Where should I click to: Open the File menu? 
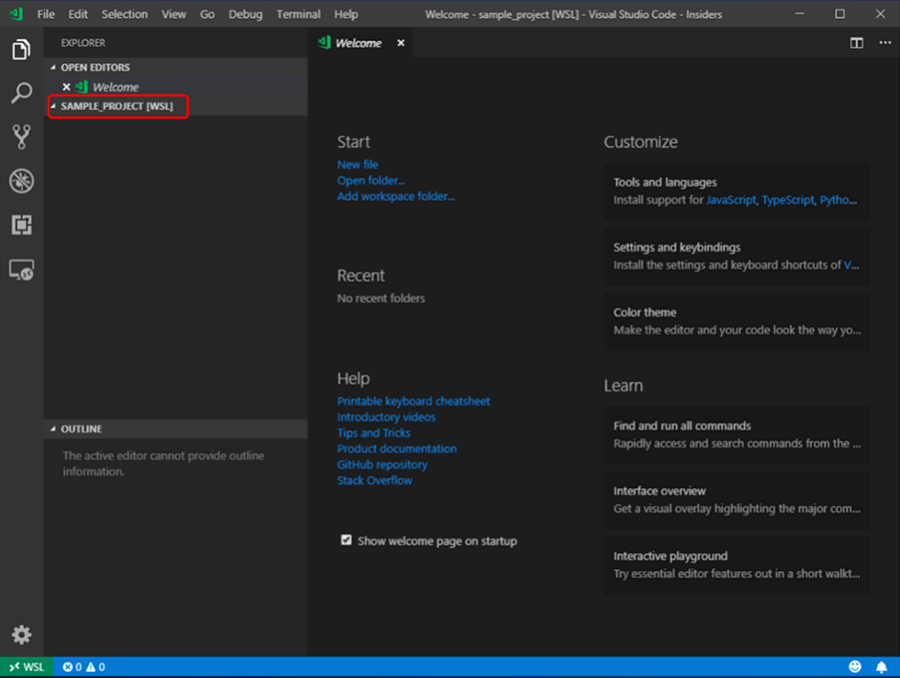pyautogui.click(x=46, y=14)
